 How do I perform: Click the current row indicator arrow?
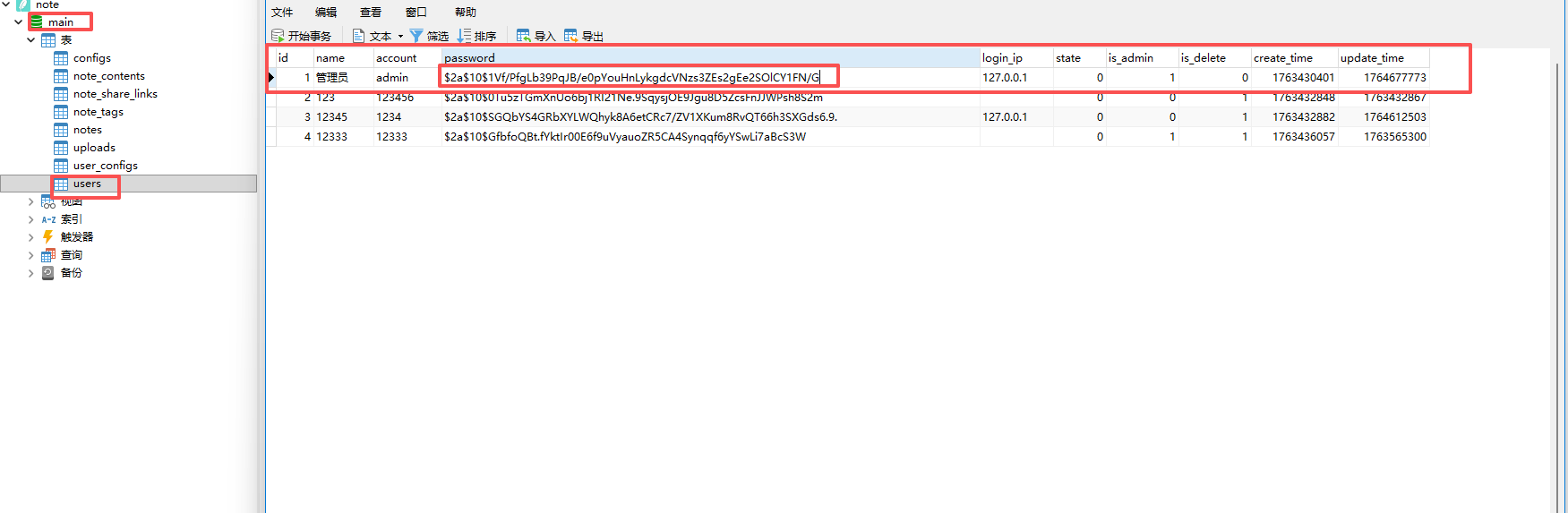coord(271,78)
